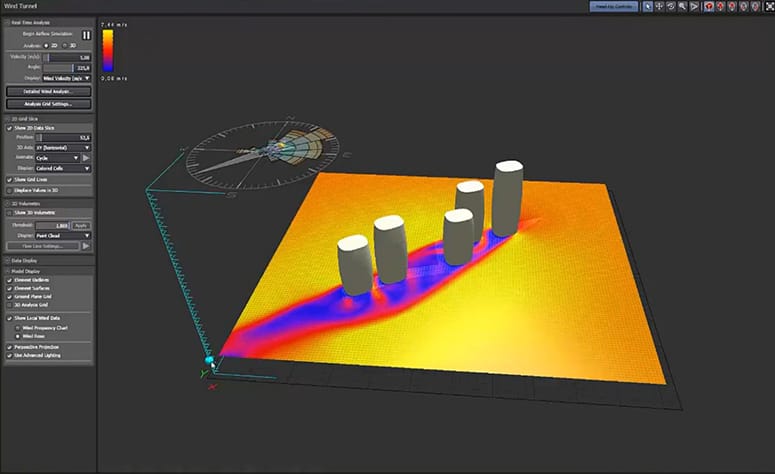Select the pan view tool
This screenshot has width=775, height=474.
click(659, 6)
